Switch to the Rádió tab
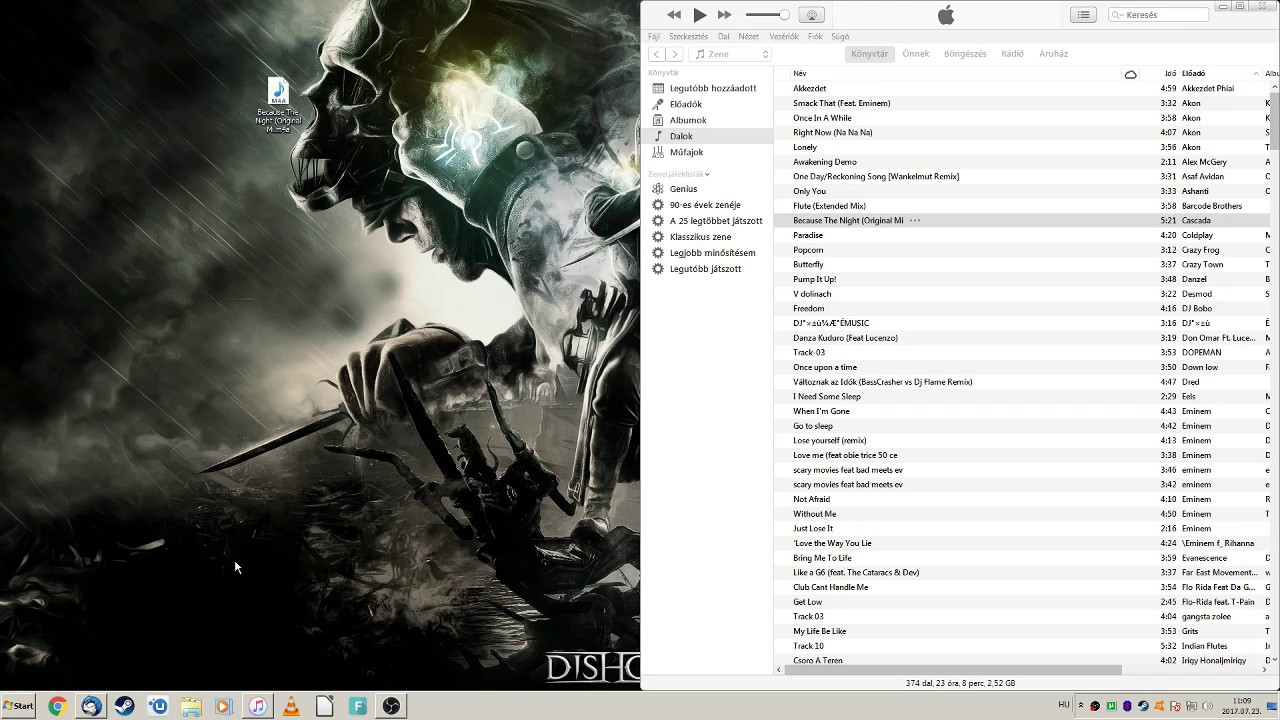The image size is (1280, 720). pos(1012,54)
